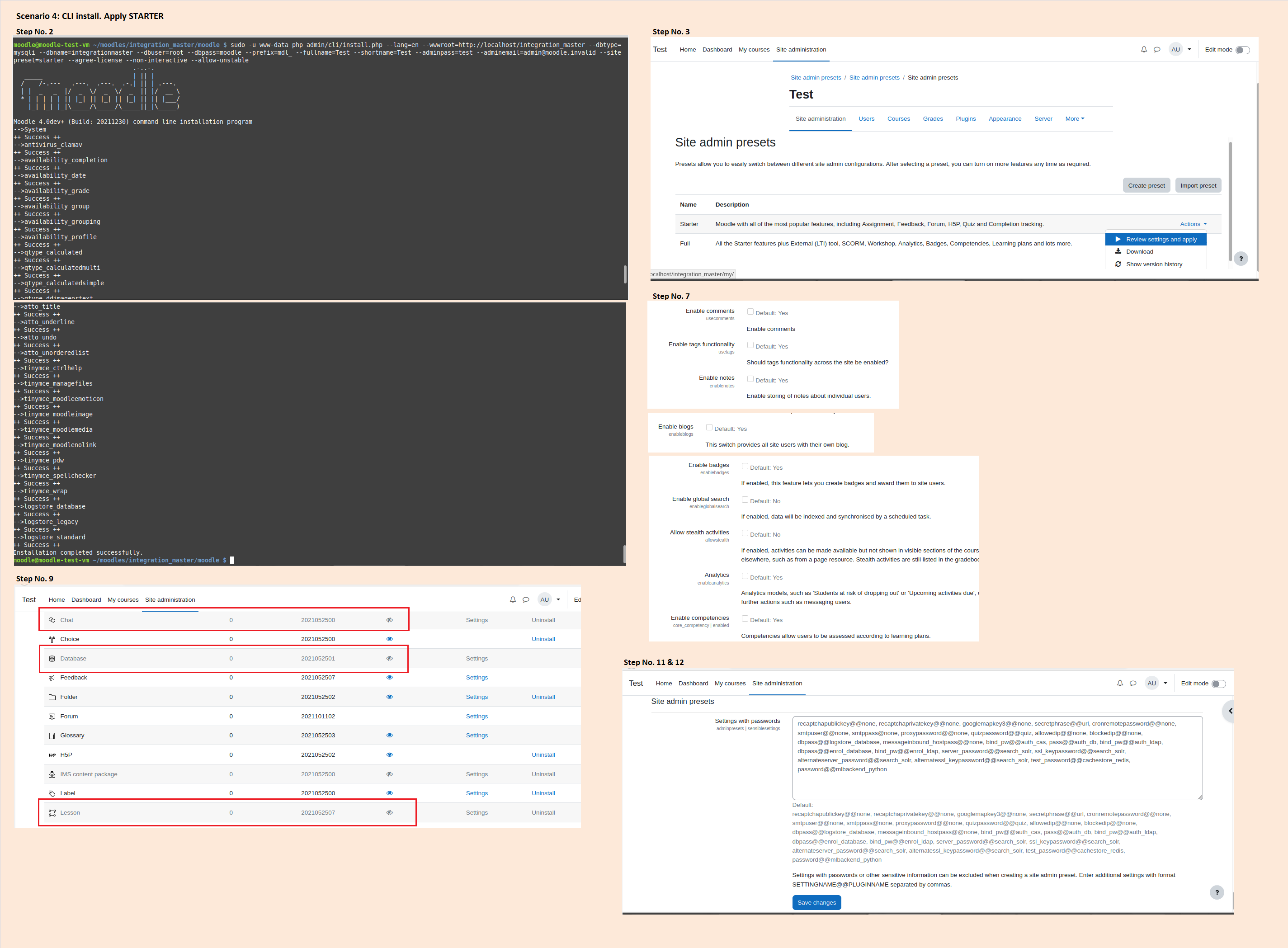This screenshot has width=1288, height=948.
Task: Tick the Enable tags functionality checkbox
Action: pyautogui.click(x=750, y=345)
